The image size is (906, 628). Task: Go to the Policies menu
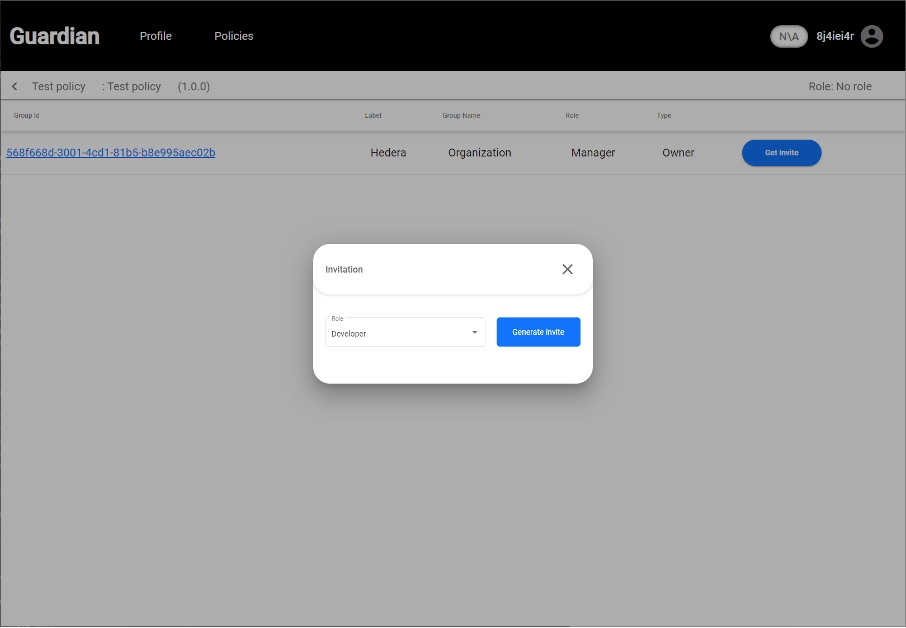[234, 36]
